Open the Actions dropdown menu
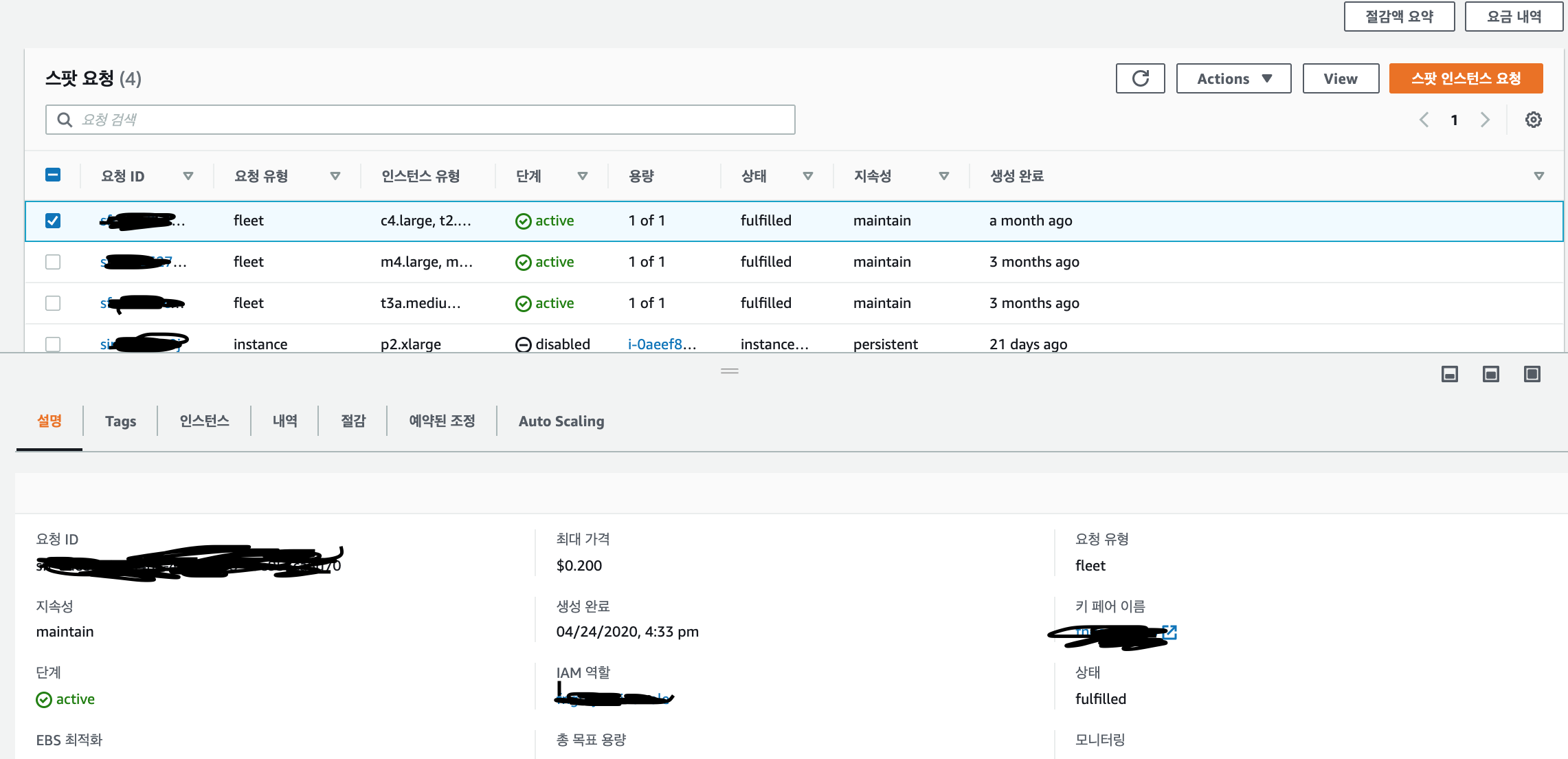Screen dimensions: 1568x759 [x=1233, y=78]
